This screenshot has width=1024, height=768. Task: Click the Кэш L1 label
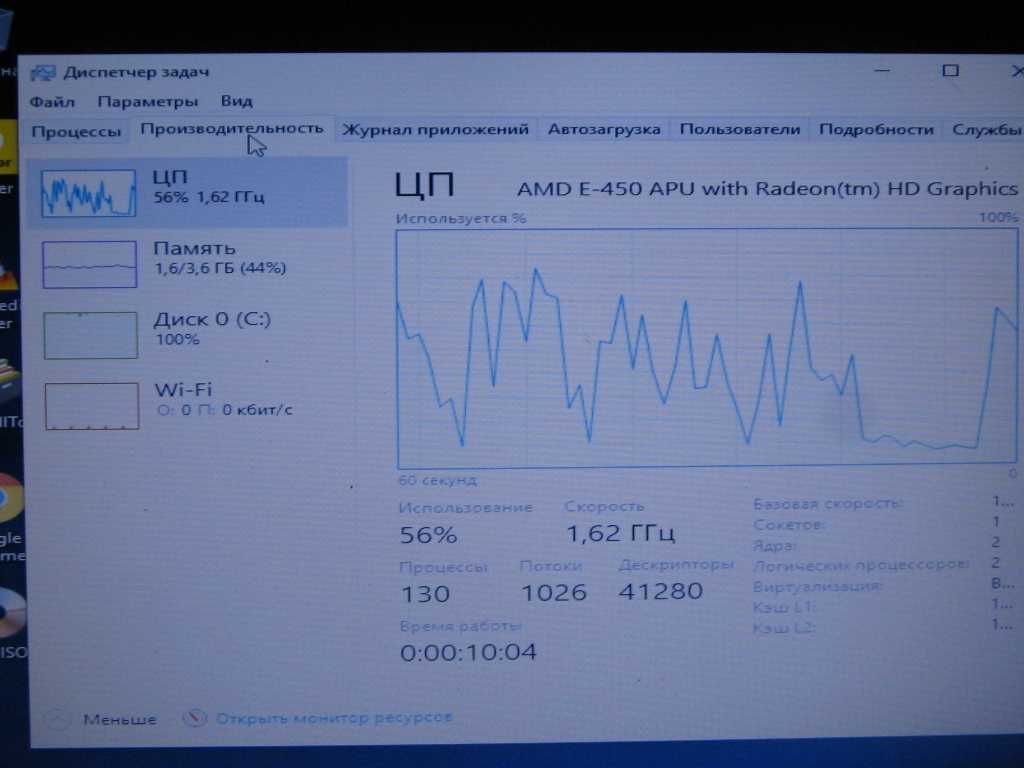click(x=784, y=607)
